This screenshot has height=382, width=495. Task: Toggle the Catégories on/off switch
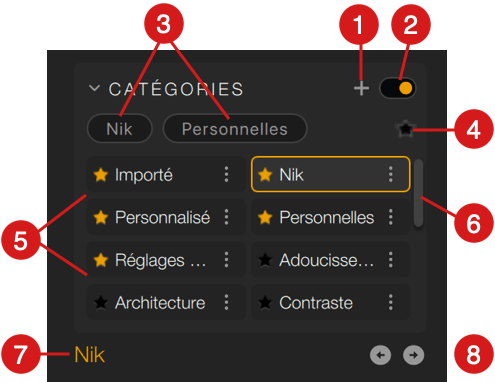pyautogui.click(x=397, y=88)
